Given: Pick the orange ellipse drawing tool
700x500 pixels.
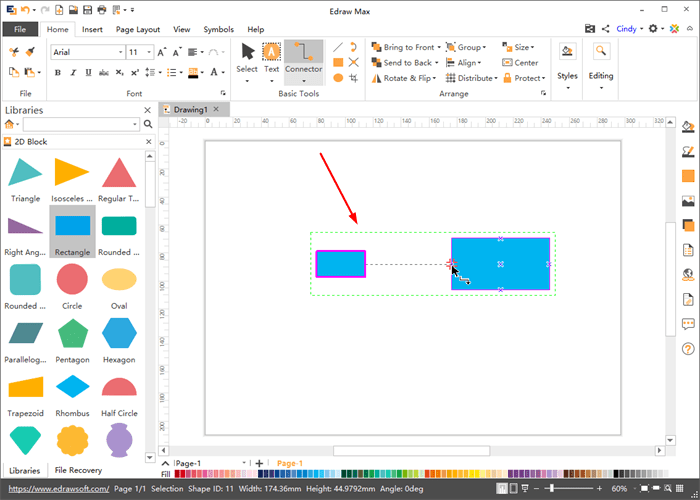Looking at the screenshot, I should tap(338, 78).
